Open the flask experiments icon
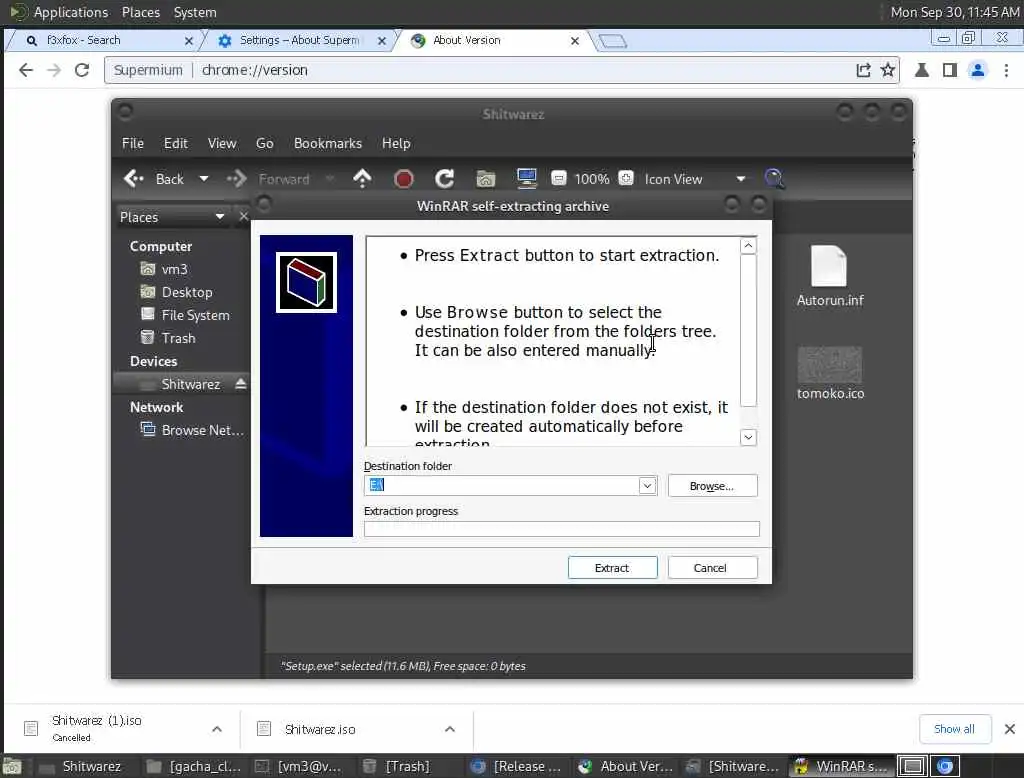Viewport: 1024px width, 778px height. pos(922,70)
